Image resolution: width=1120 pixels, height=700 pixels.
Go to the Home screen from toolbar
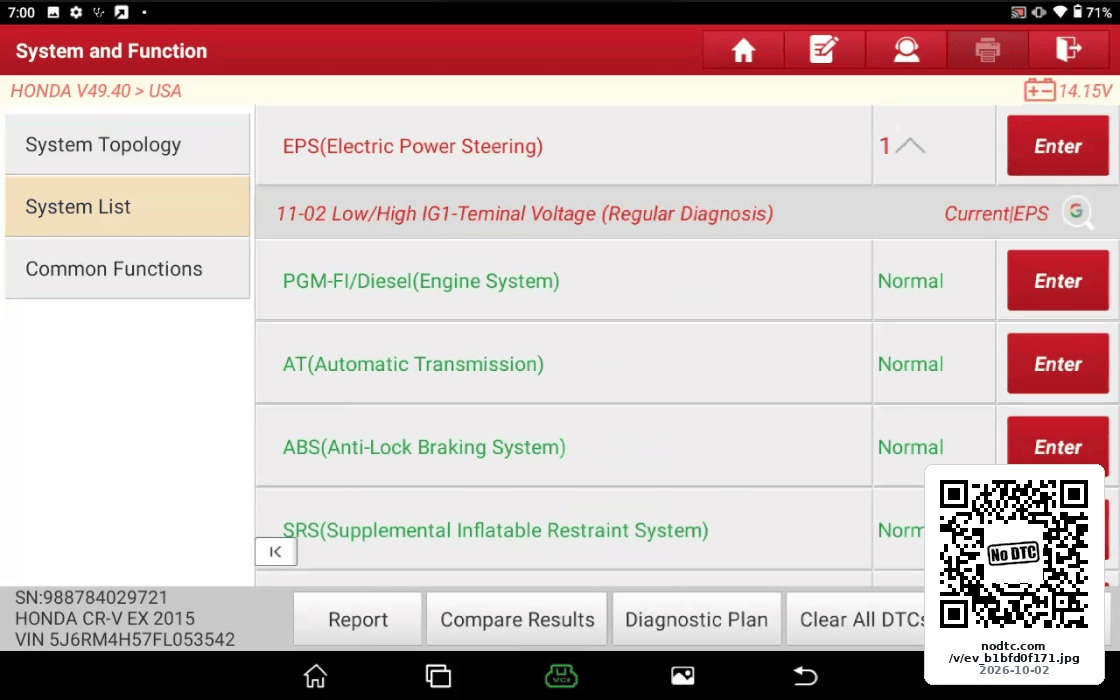coord(743,50)
